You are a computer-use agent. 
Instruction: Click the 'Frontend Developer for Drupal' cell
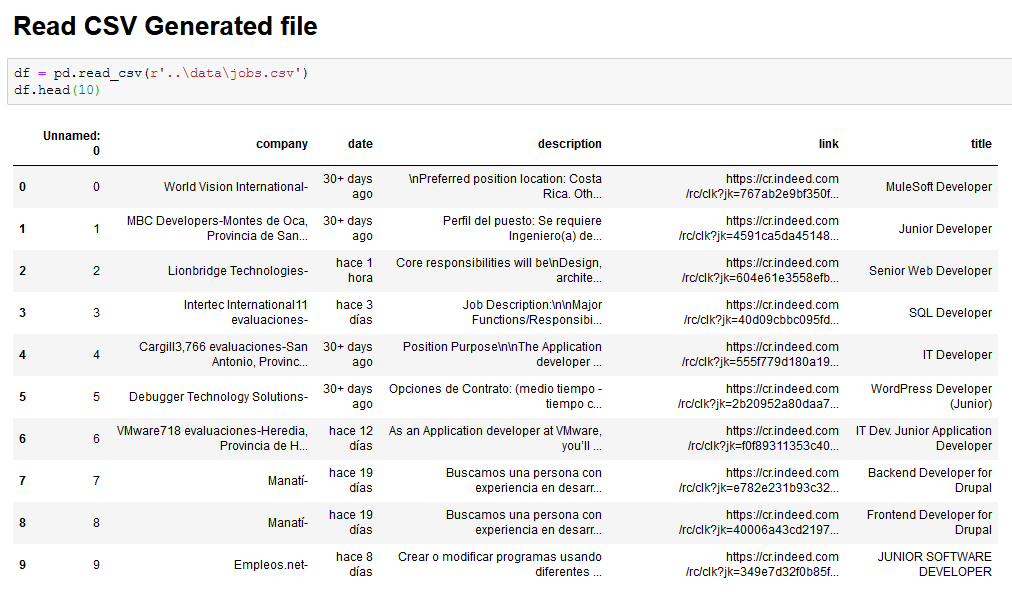[x=929, y=522]
